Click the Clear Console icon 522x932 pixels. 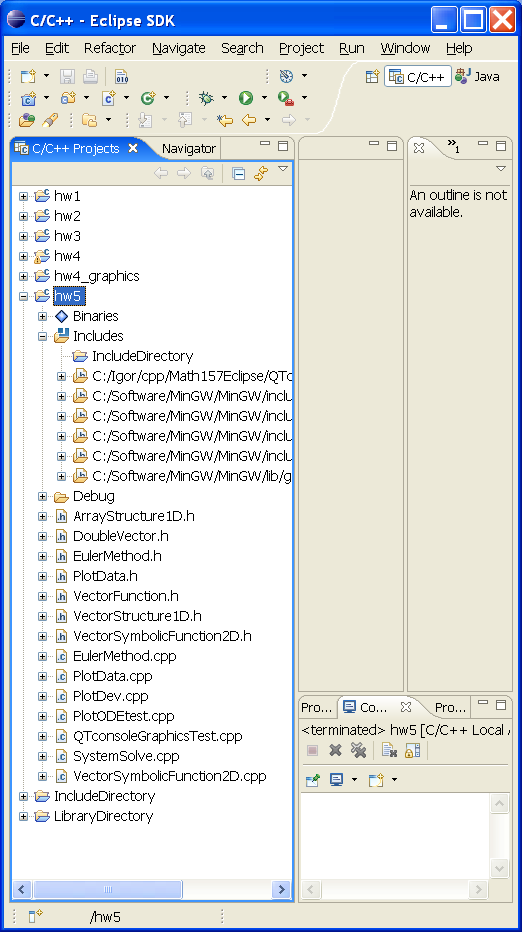pyautogui.click(x=389, y=751)
